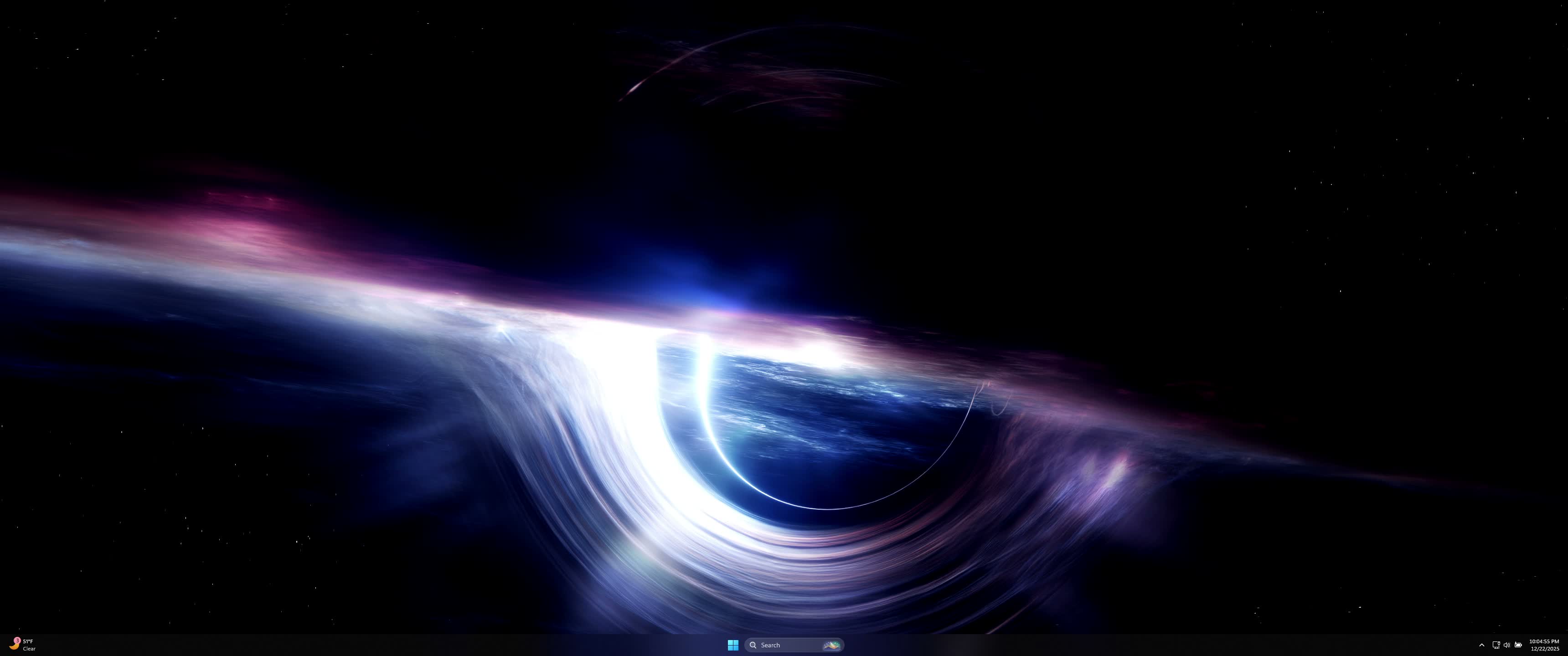
Task: Open the network status icon
Action: (1496, 645)
